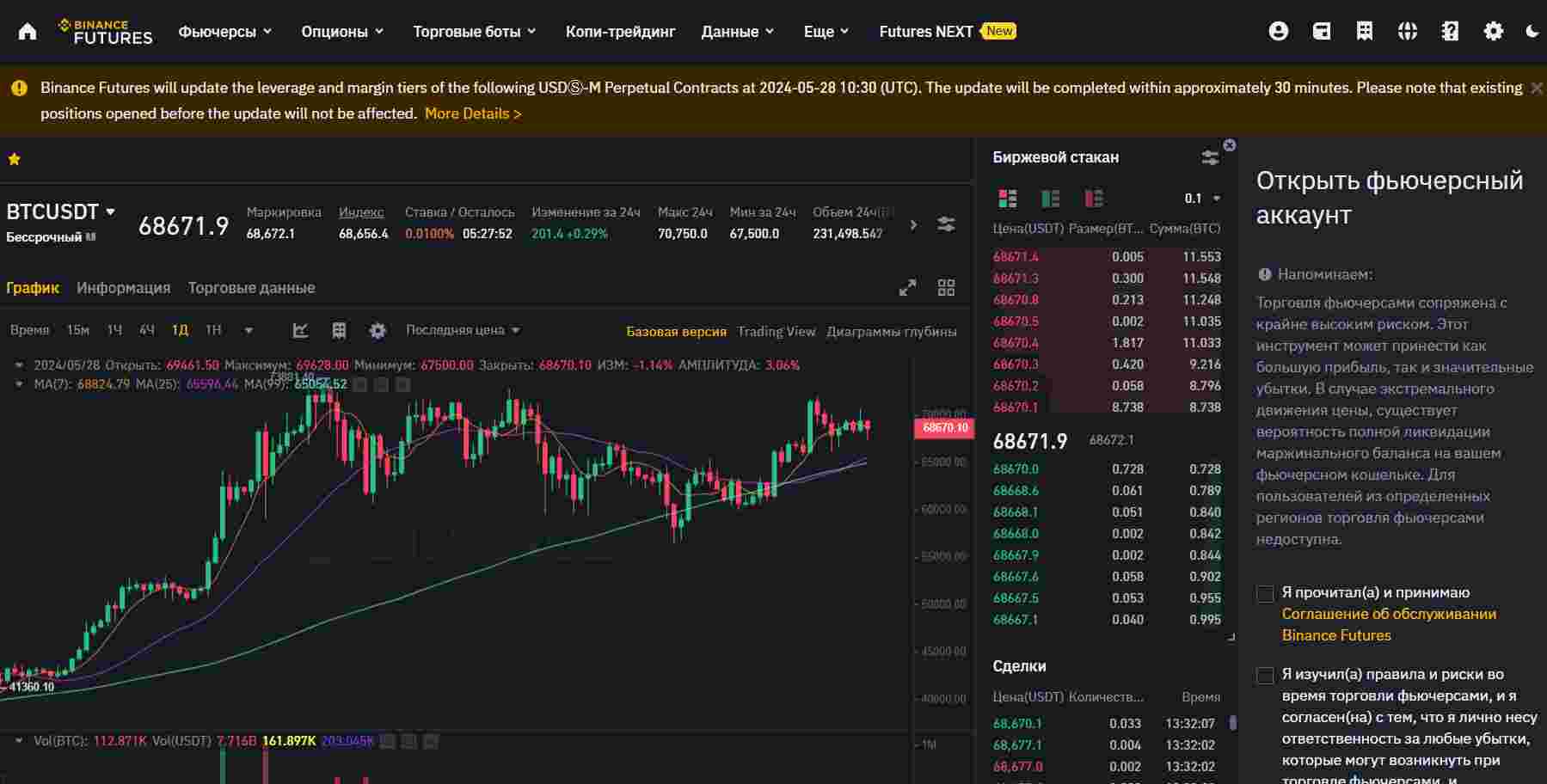
Task: Open the header settings gear
Action: coord(1494,32)
